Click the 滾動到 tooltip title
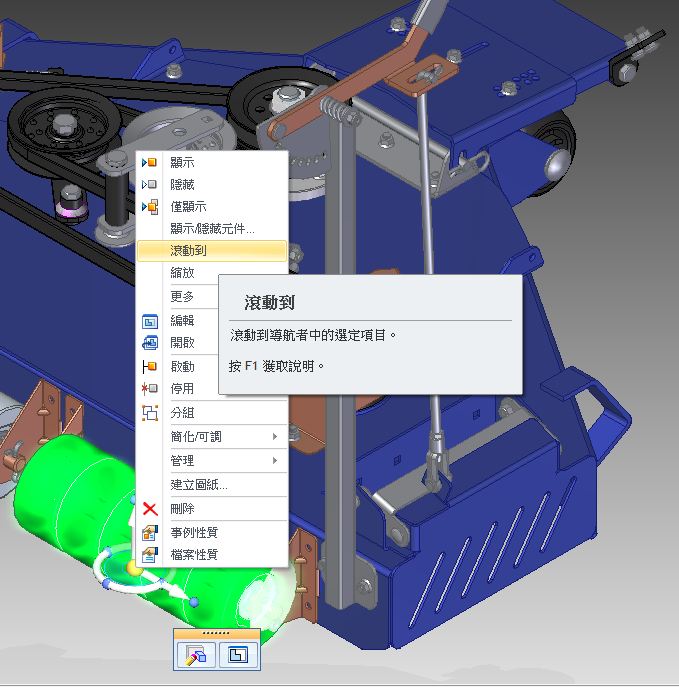 click(269, 303)
